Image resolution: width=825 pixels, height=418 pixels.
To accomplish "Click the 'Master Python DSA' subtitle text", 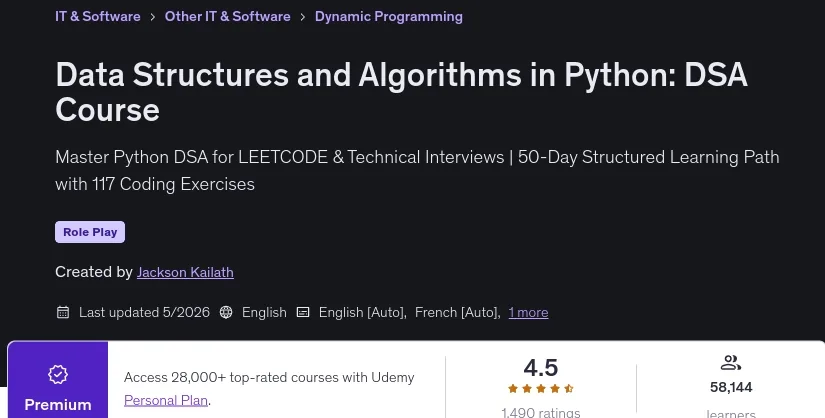I will point(417,171).
